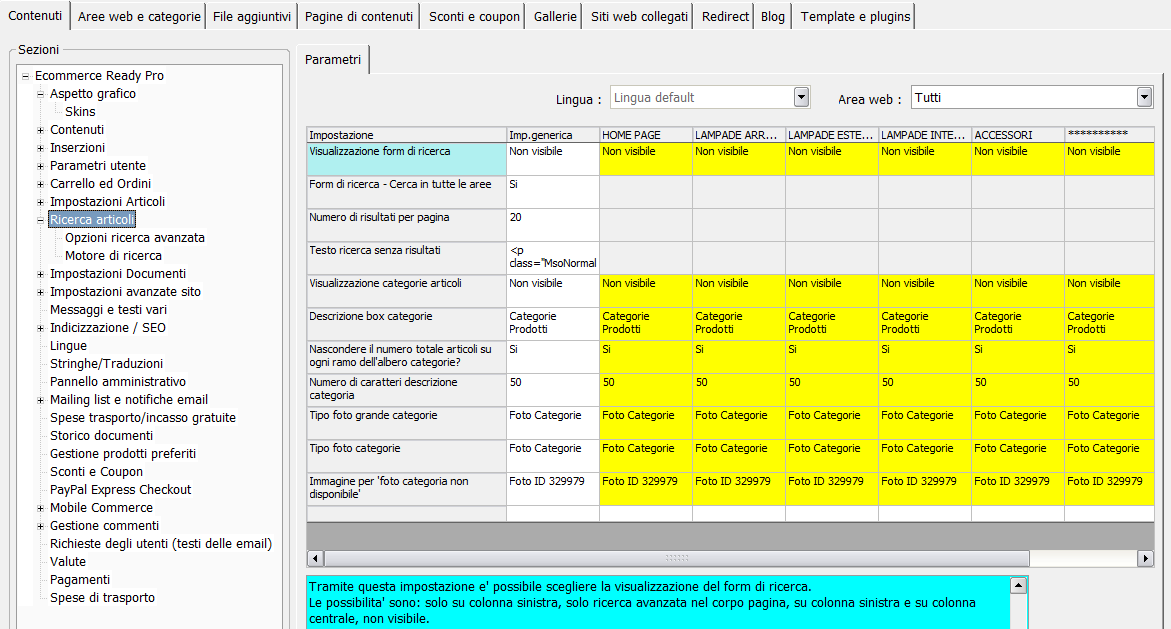This screenshot has width=1171, height=629.
Task: Click the horizontal scrollbar left arrow
Action: 315,558
